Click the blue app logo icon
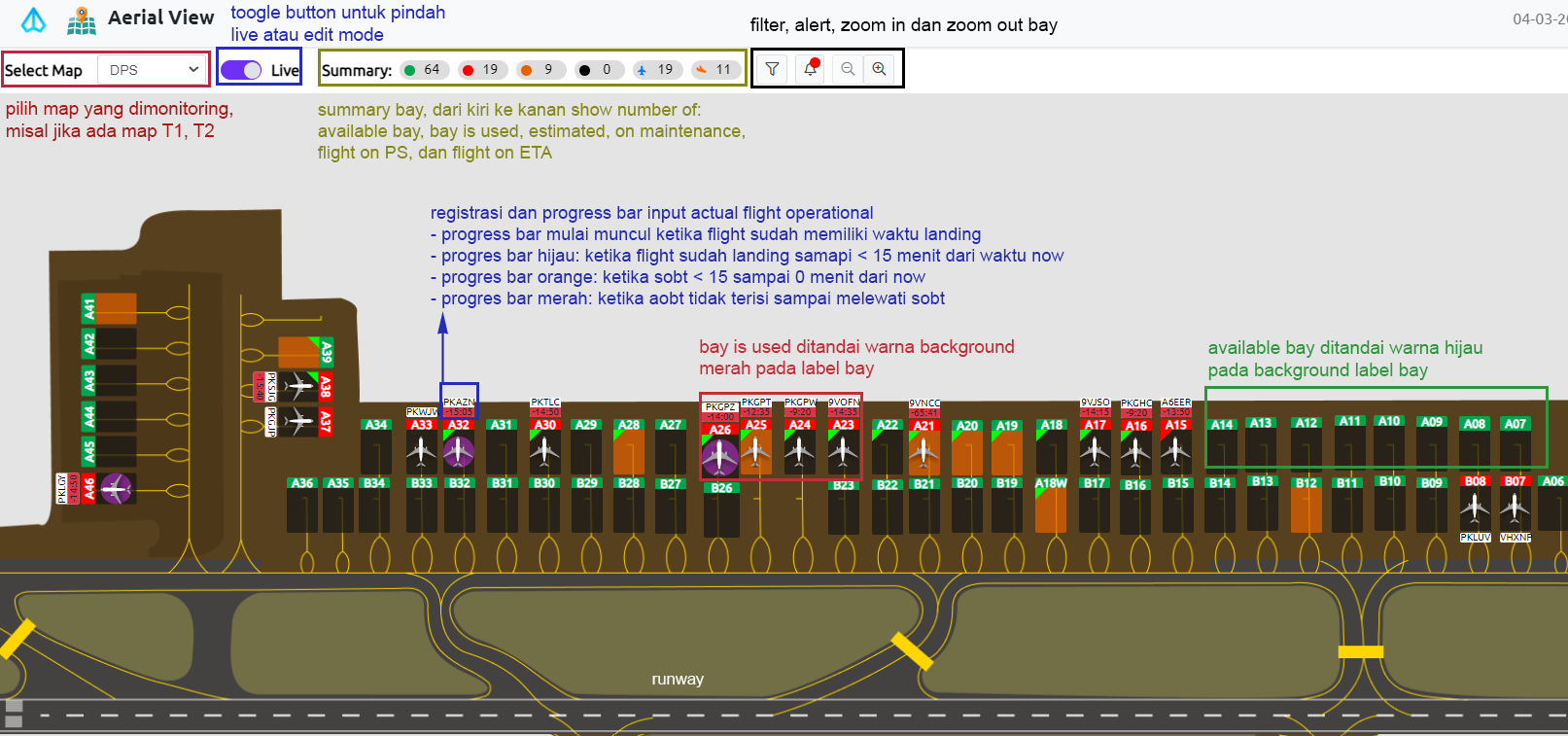The image size is (1568, 736). 33,19
